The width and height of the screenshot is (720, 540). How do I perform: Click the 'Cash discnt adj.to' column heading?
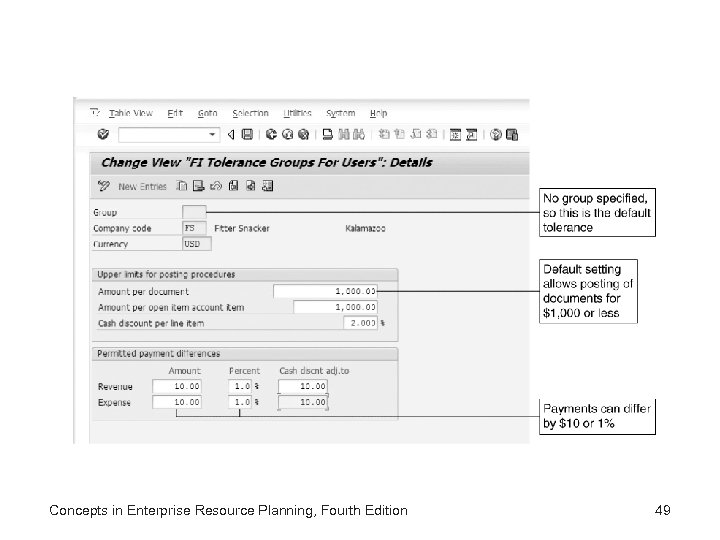(x=314, y=371)
